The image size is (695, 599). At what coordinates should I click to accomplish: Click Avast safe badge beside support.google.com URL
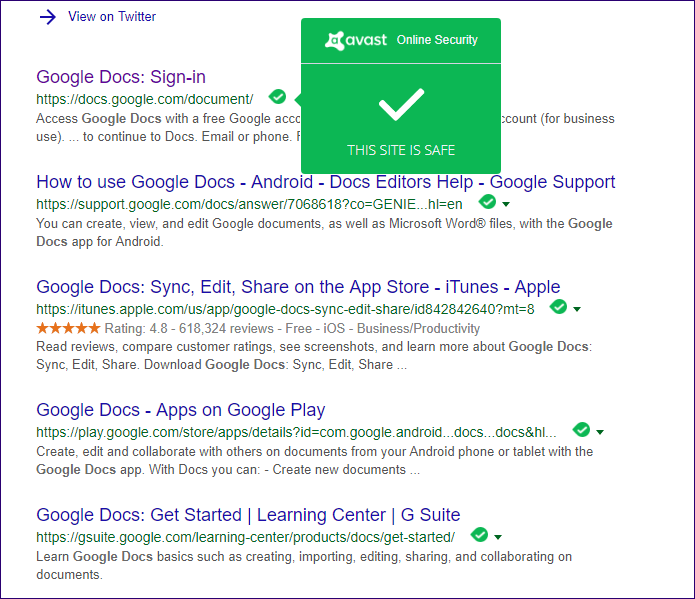click(x=488, y=202)
